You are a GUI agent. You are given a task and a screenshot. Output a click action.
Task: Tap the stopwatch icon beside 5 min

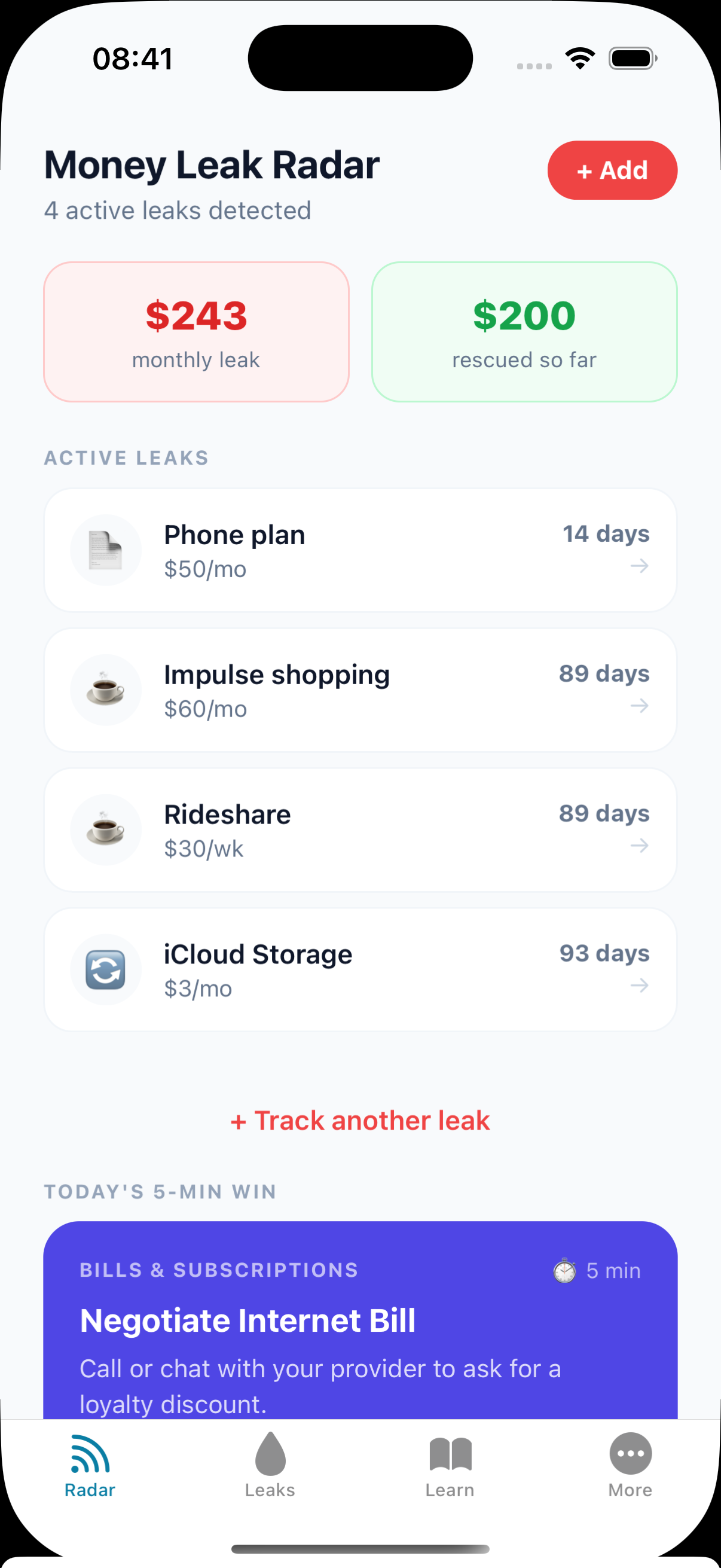point(564,1270)
